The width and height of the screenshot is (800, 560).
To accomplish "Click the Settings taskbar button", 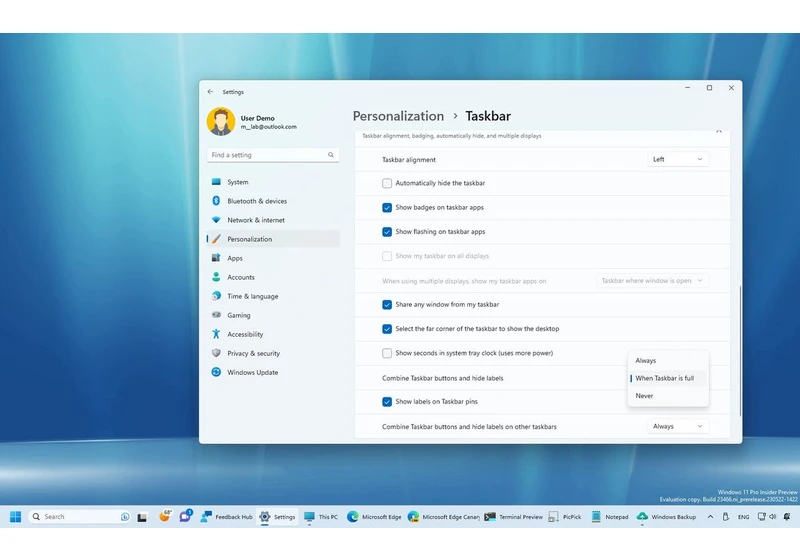I will coord(278,517).
